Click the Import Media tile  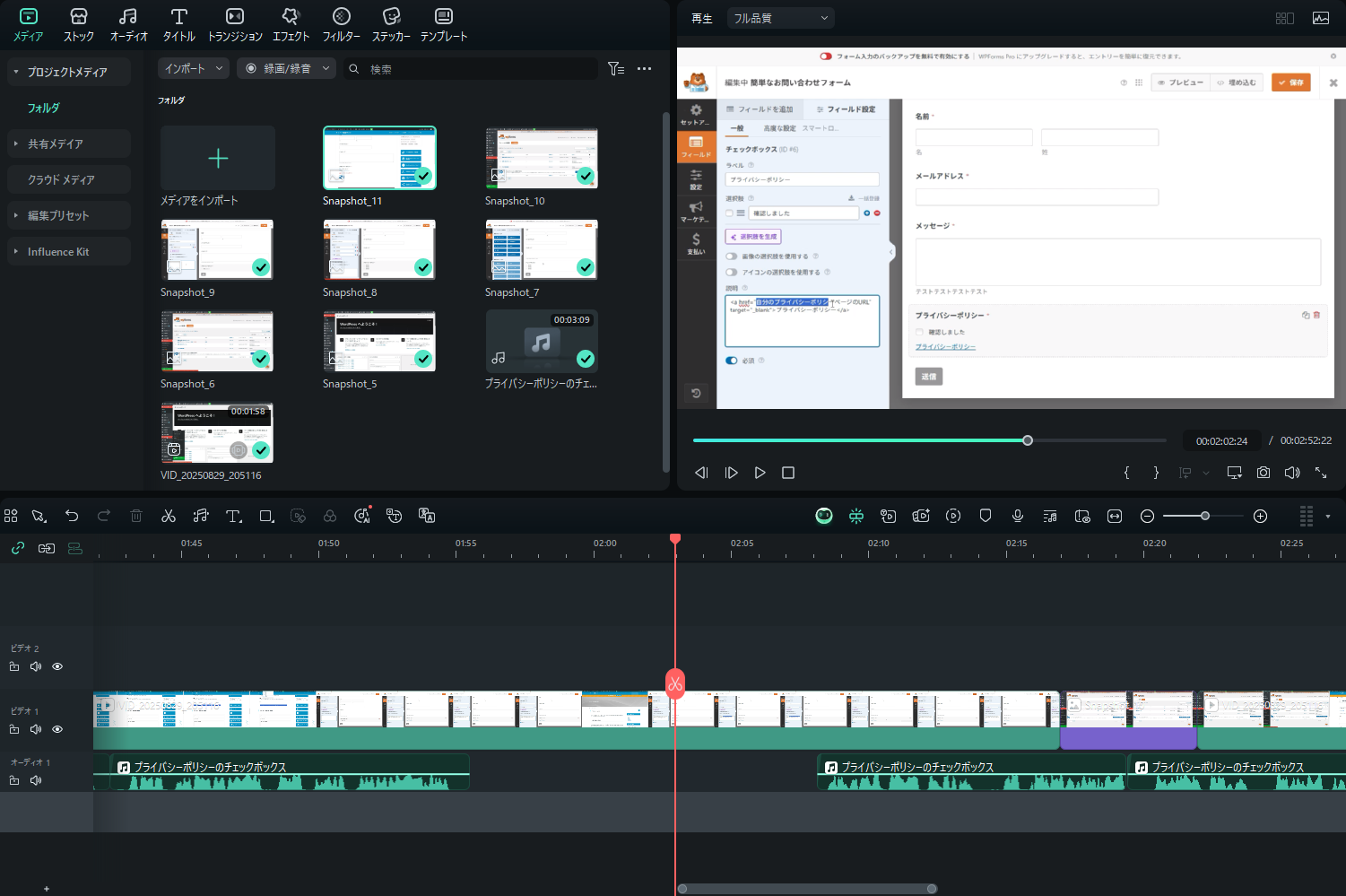[218, 159]
